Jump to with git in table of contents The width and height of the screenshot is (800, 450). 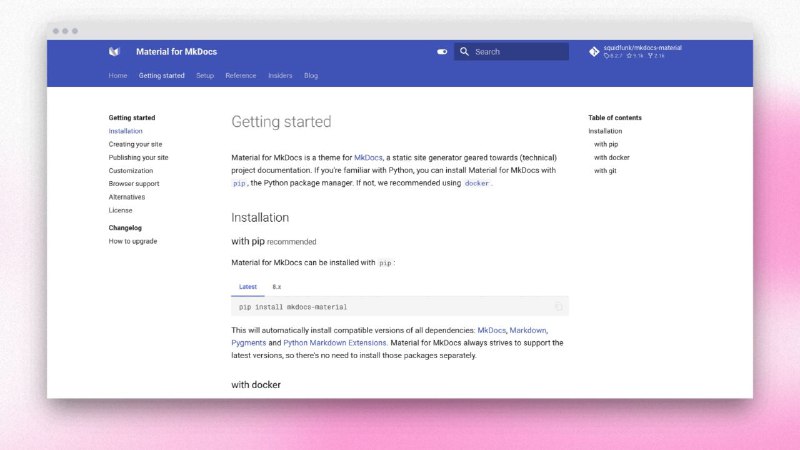pos(605,171)
